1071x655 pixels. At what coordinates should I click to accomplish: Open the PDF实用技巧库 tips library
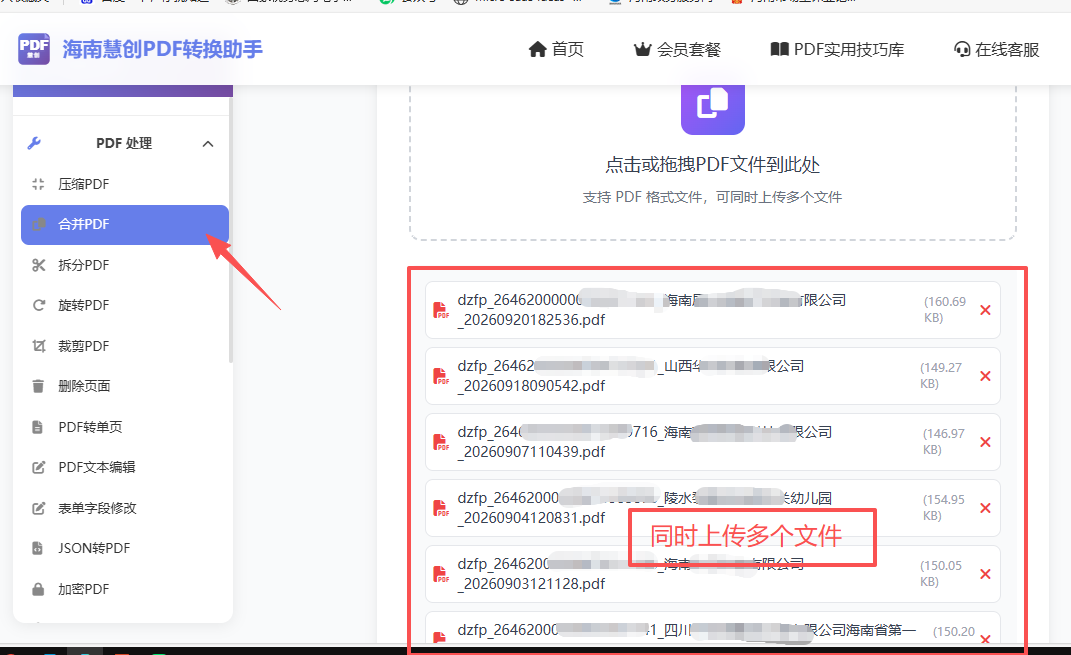click(x=837, y=49)
